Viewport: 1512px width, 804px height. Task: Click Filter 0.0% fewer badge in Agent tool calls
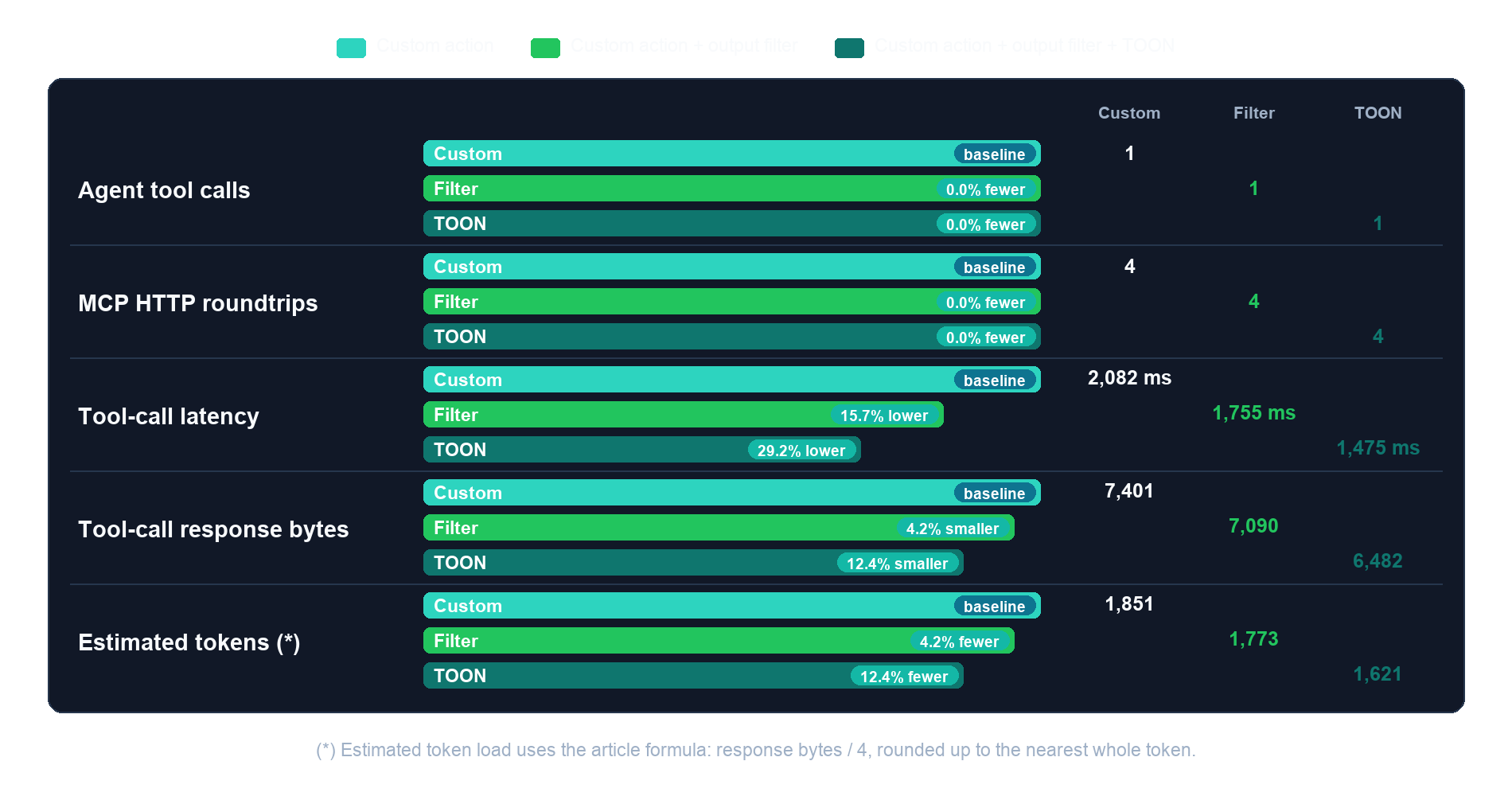986,189
